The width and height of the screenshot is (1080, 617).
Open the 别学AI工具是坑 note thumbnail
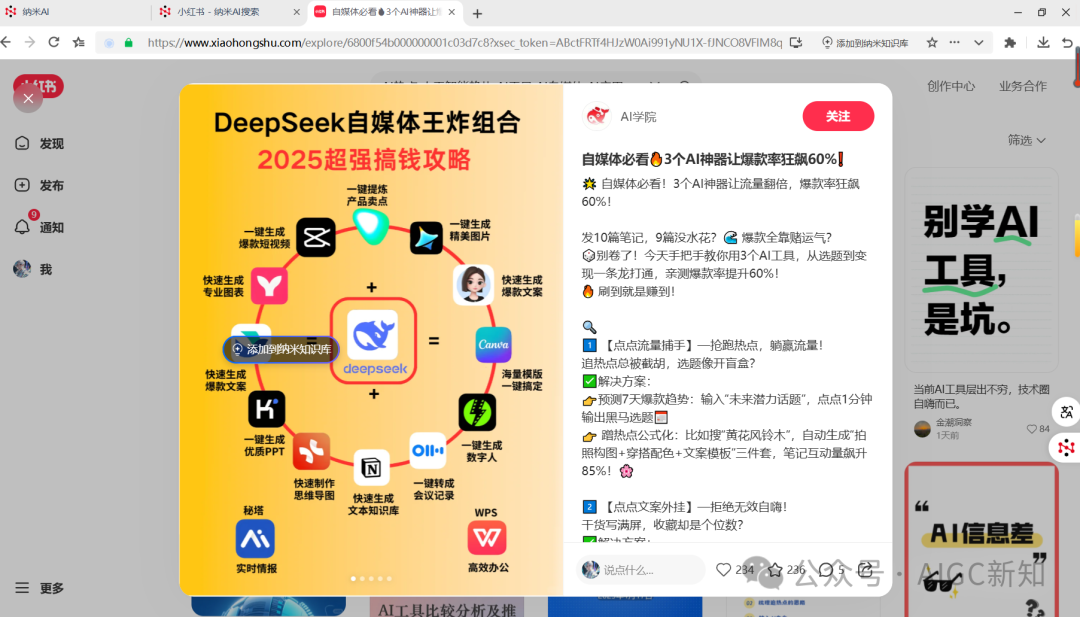[x=981, y=270]
